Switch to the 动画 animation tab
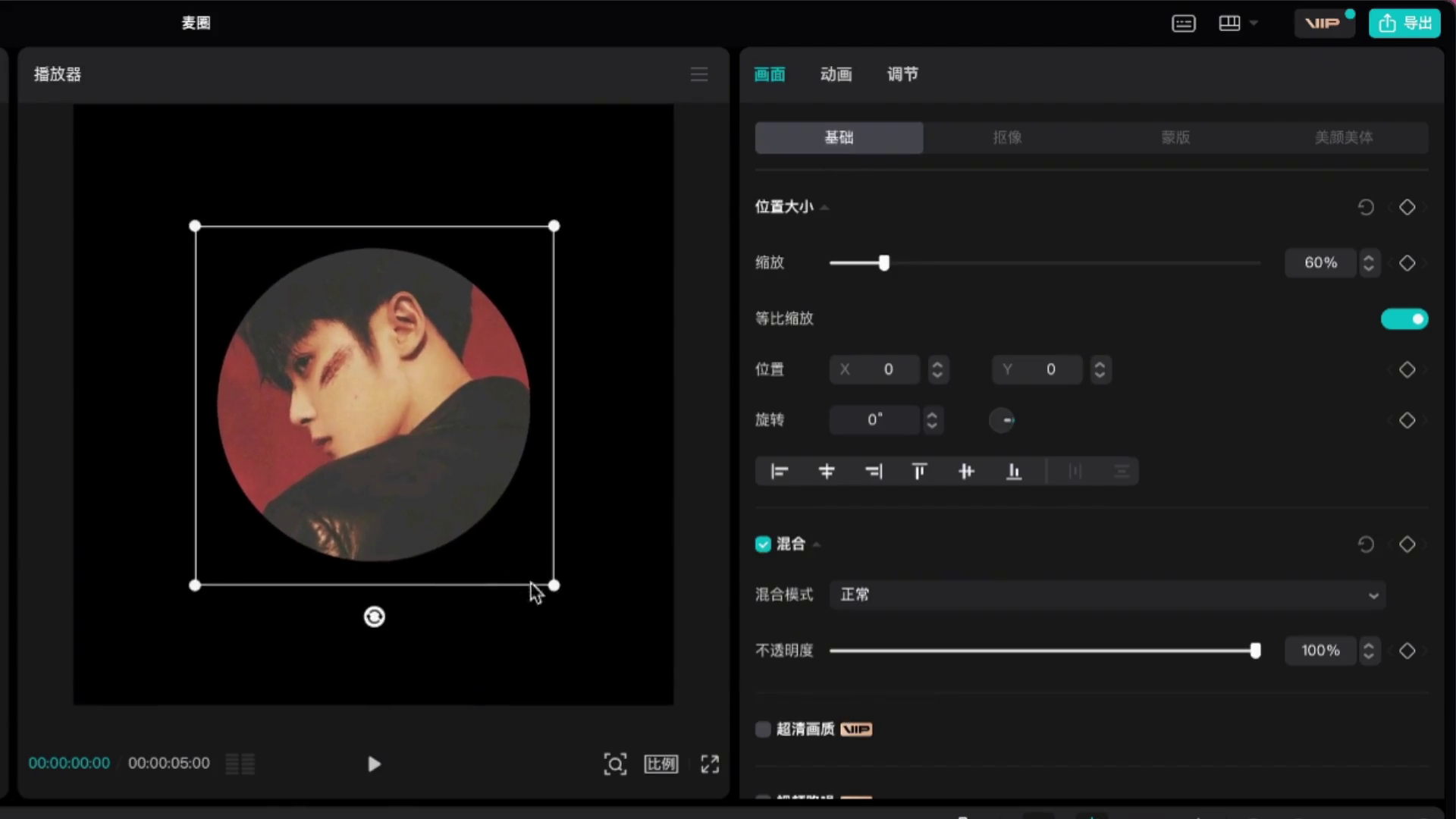The width and height of the screenshot is (1456, 819). pyautogui.click(x=835, y=74)
